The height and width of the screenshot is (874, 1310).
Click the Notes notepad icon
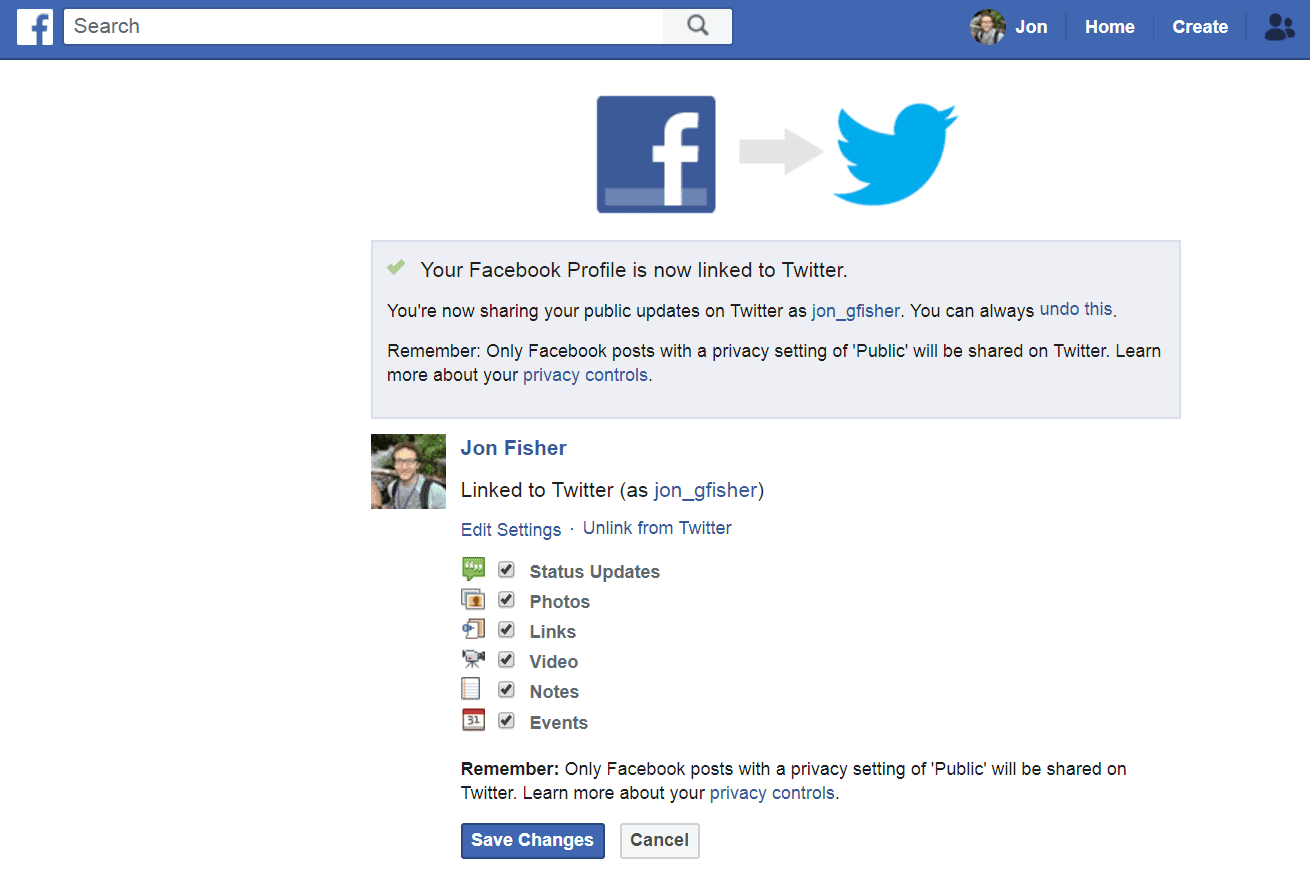471,690
